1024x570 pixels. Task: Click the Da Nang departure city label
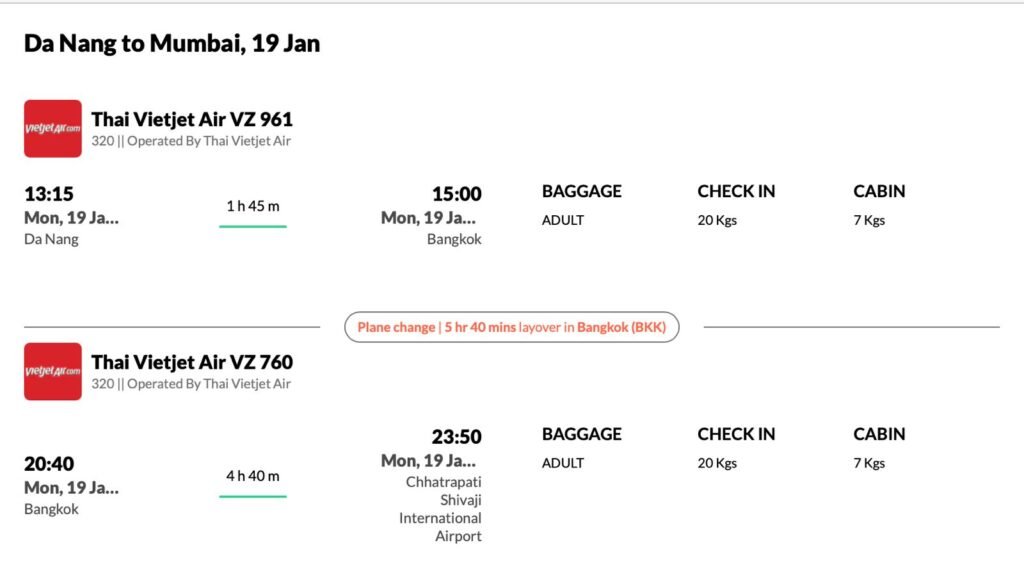click(51, 239)
